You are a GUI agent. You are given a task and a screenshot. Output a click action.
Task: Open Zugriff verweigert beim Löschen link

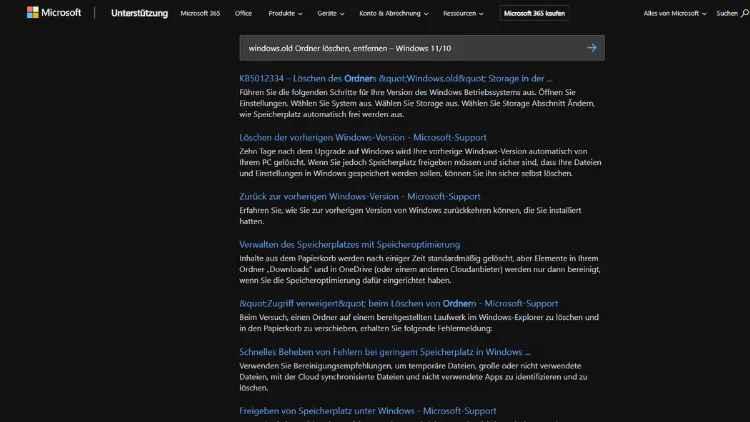(x=398, y=303)
